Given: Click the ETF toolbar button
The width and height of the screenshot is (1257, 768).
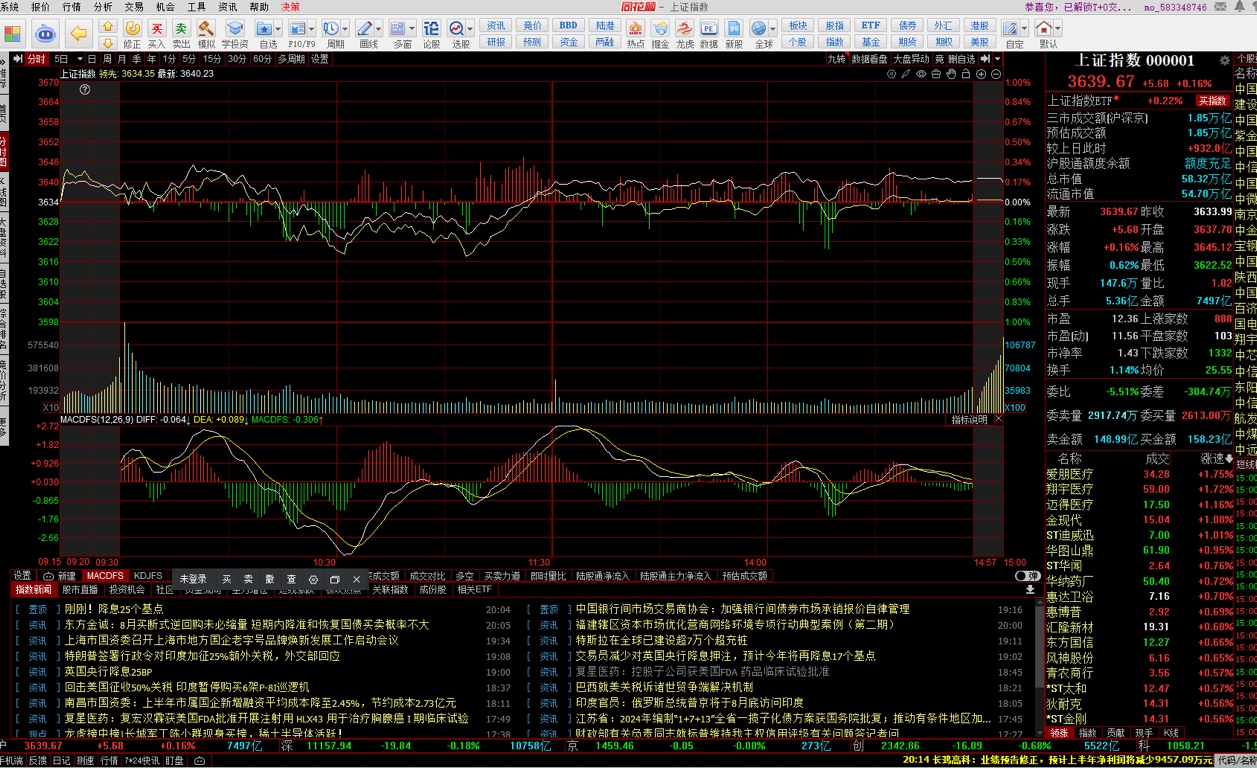Looking at the screenshot, I should click(x=871, y=26).
